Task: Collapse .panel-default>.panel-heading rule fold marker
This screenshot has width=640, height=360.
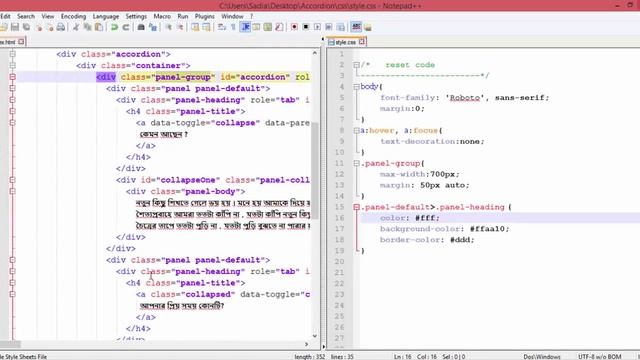Action: tap(356, 207)
